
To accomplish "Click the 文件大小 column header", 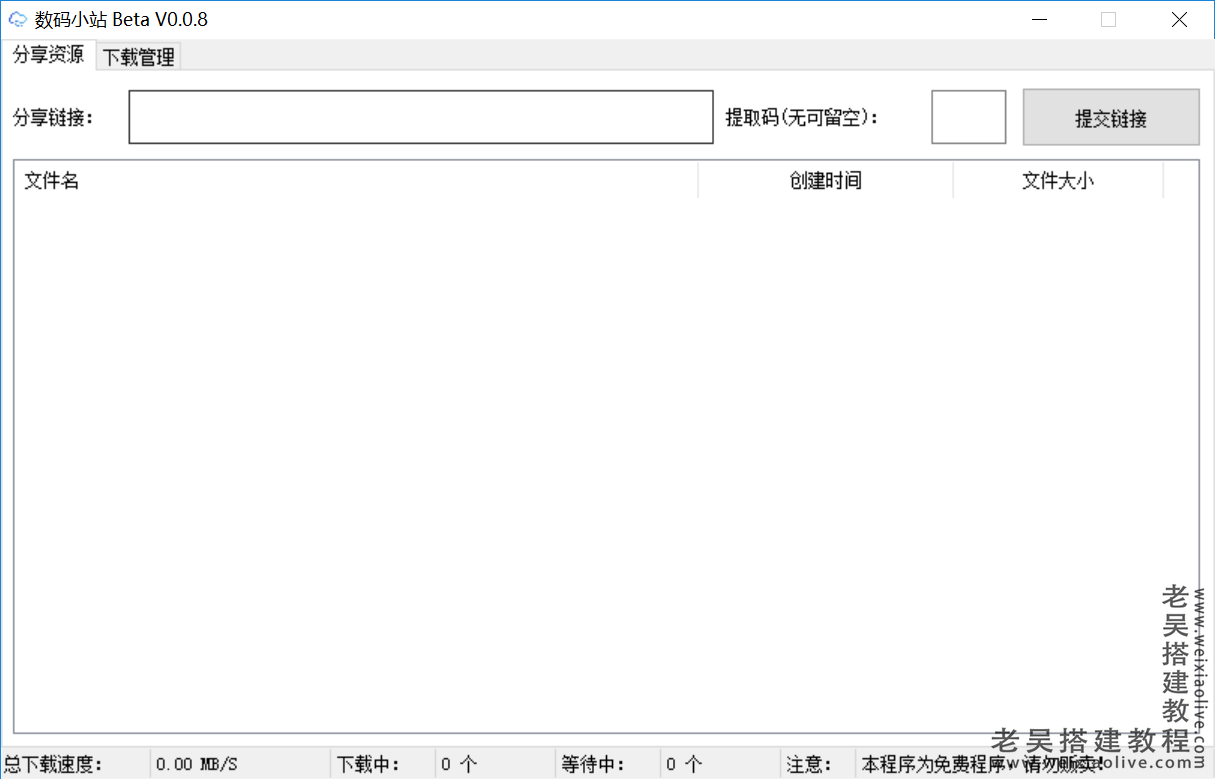I will coord(1057,181).
